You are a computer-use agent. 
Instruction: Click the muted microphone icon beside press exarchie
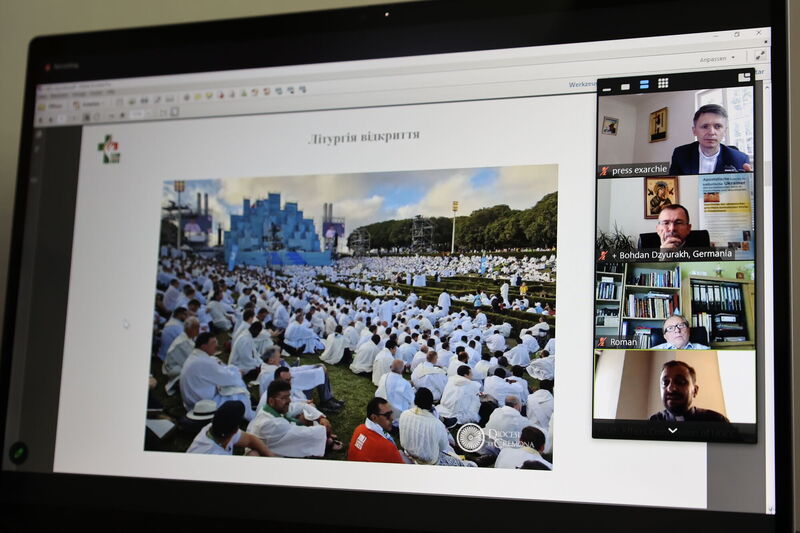click(x=604, y=171)
